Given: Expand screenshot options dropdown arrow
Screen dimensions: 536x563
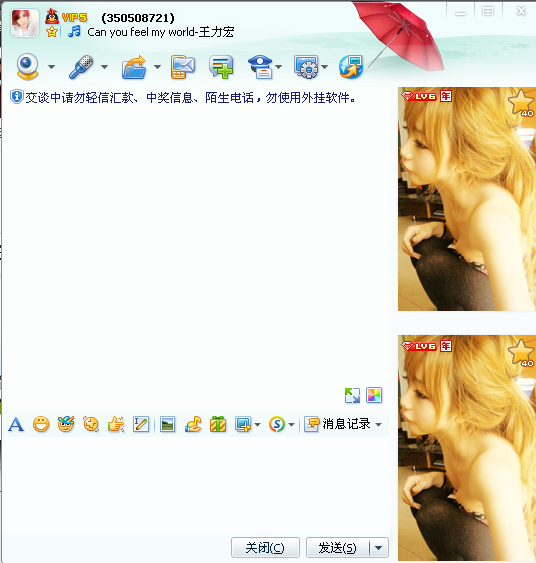Looking at the screenshot, I should [257, 425].
